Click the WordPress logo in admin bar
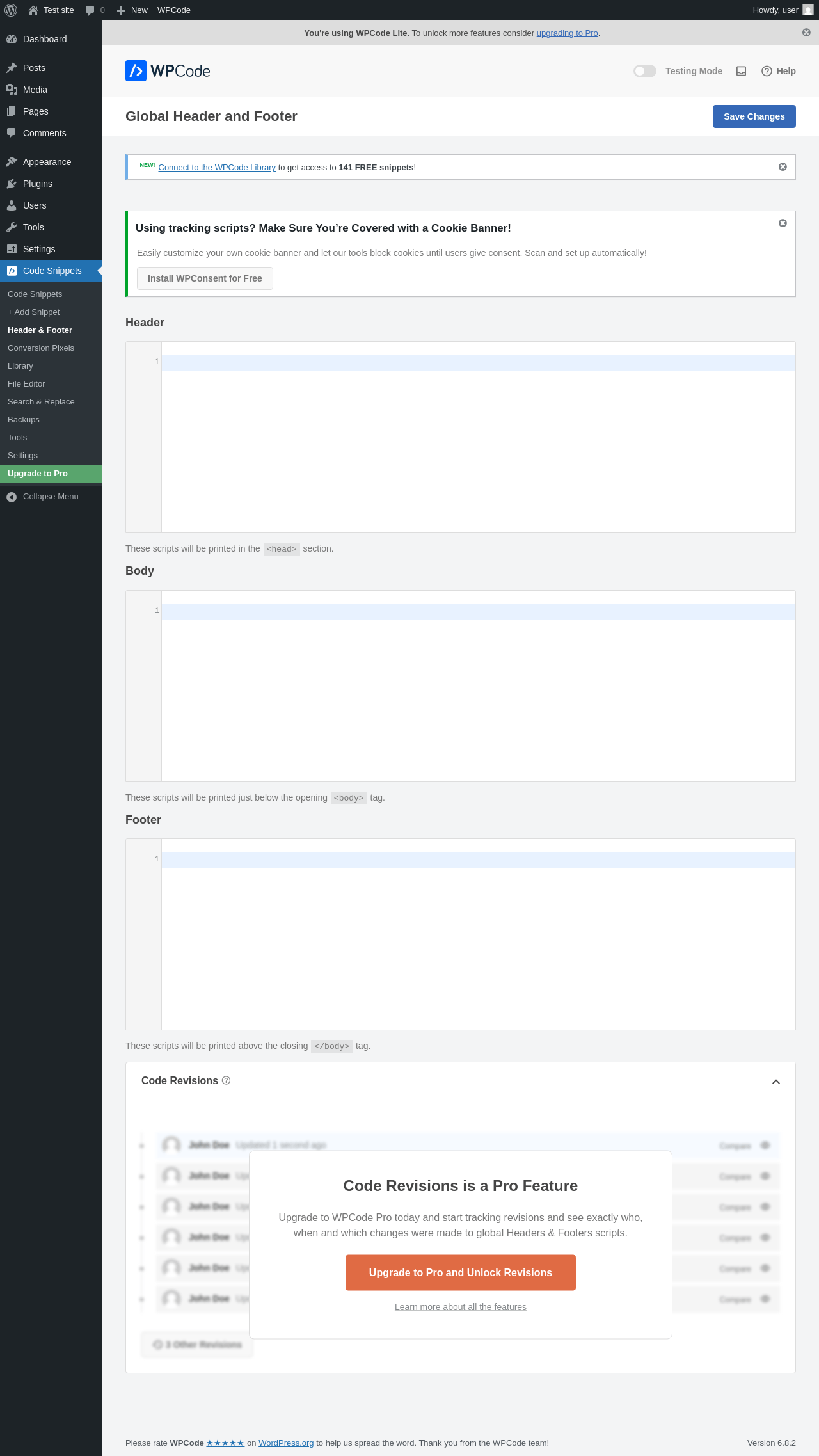This screenshot has width=819, height=1456. [x=11, y=10]
